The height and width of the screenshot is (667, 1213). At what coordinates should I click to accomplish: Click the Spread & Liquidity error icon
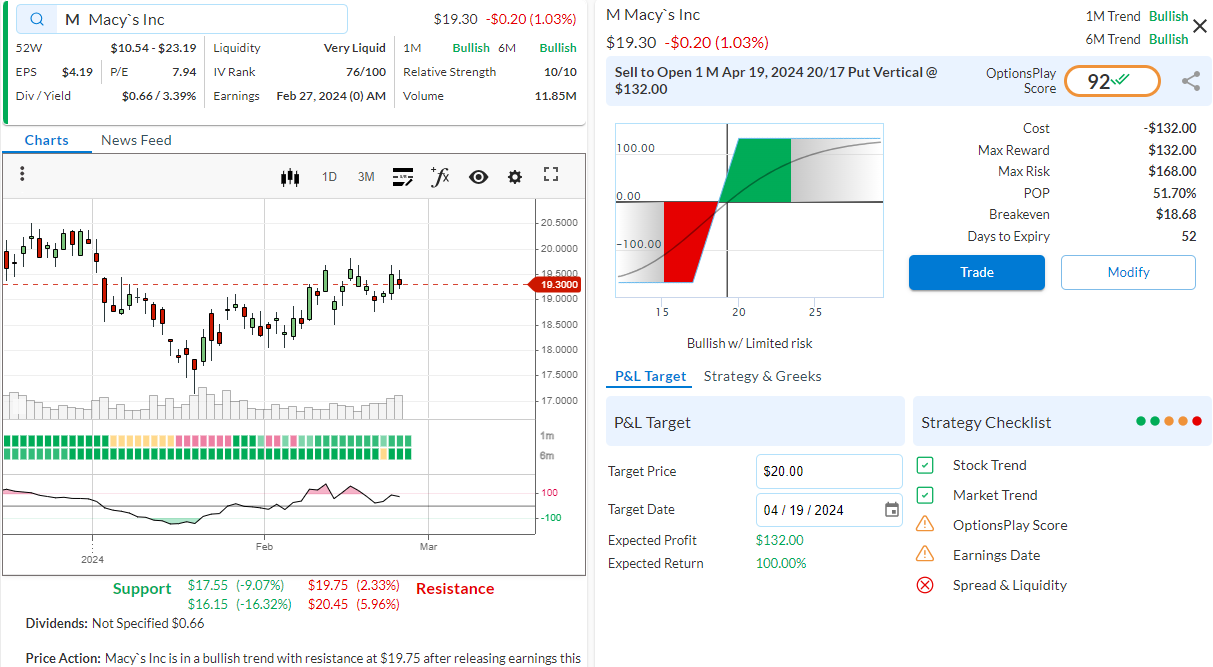click(x=925, y=585)
